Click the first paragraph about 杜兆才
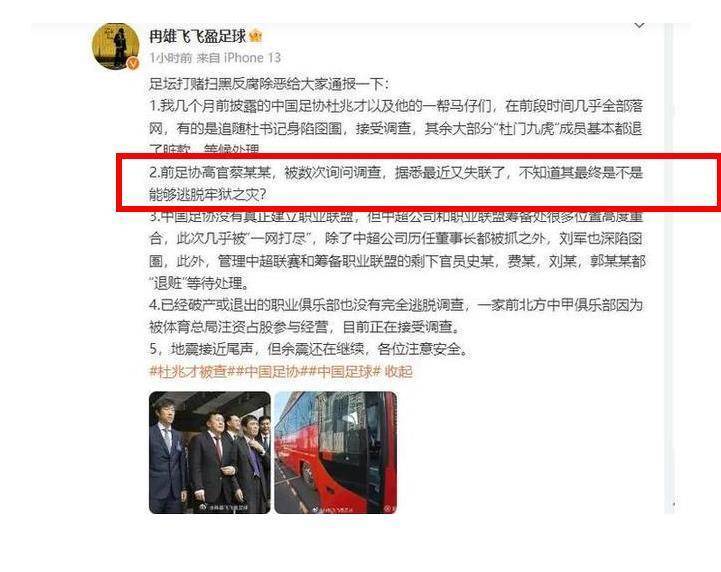 point(396,128)
